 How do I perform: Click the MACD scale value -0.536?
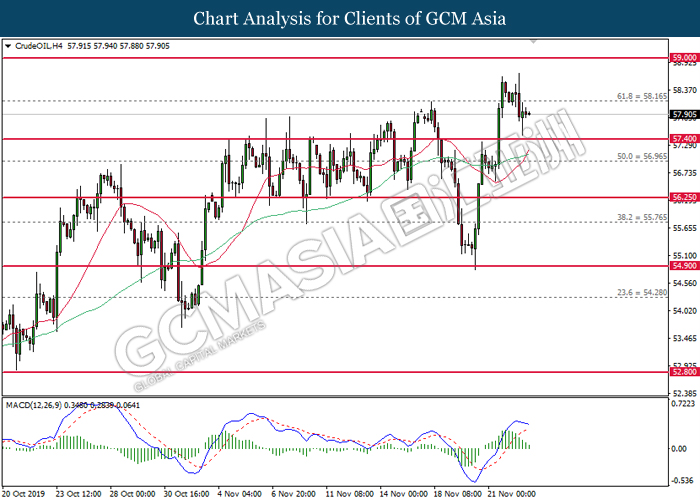point(683,481)
